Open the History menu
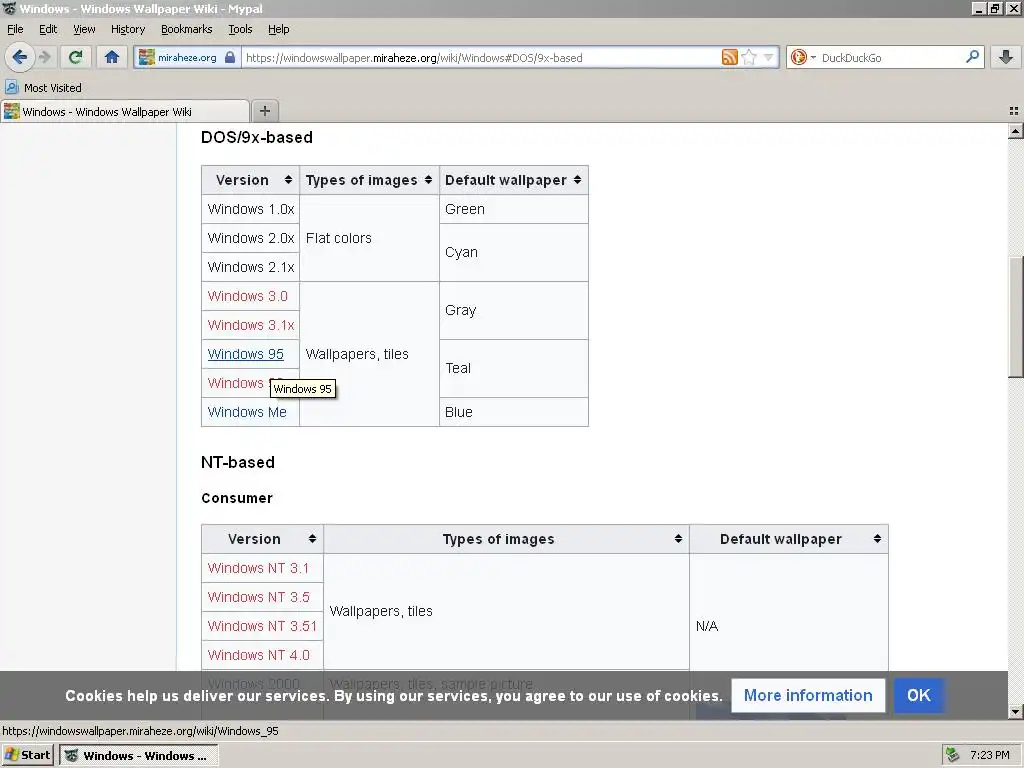The width and height of the screenshot is (1024, 768). point(128,29)
